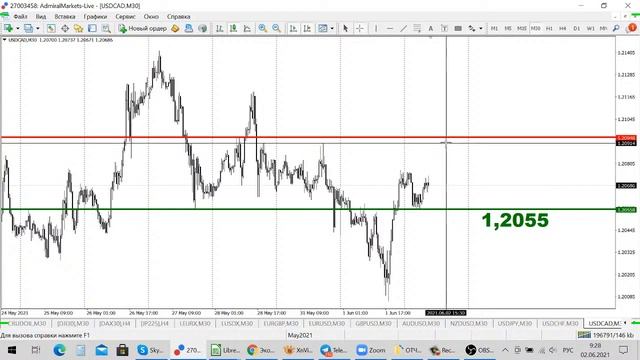Image resolution: width=640 pixels, height=360 pixels.
Task: Open the Файл menu
Action: (x=20, y=17)
